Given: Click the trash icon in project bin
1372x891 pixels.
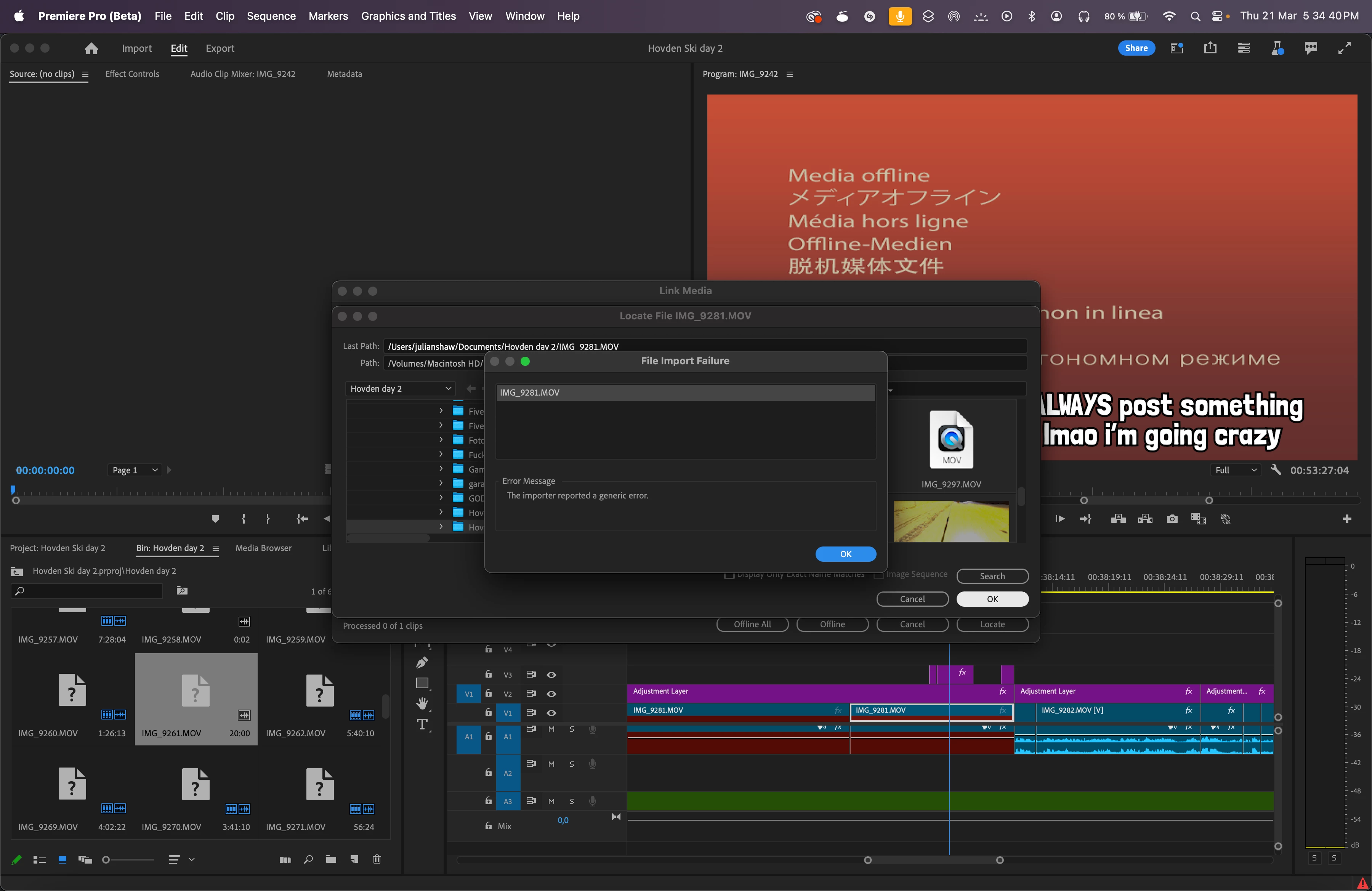Looking at the screenshot, I should (377, 859).
